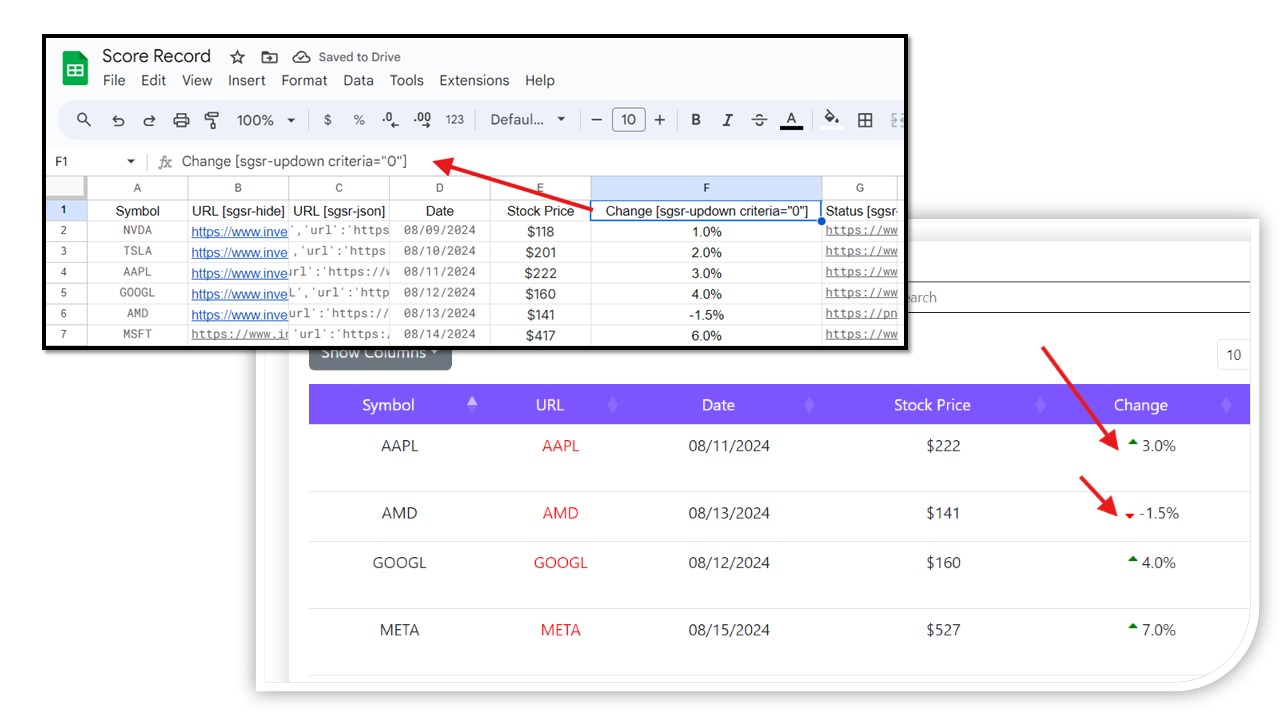Click the move to folder icon

269,57
